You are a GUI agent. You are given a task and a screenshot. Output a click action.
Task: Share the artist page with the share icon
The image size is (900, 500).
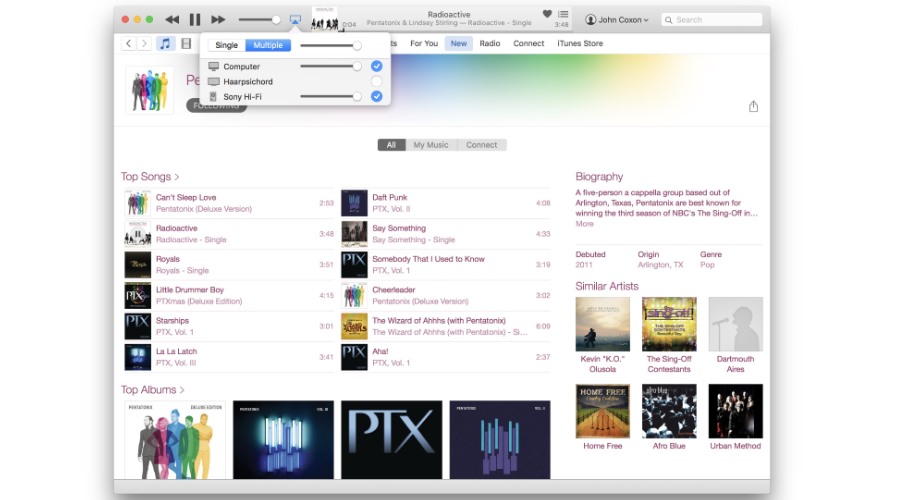pyautogui.click(x=753, y=106)
